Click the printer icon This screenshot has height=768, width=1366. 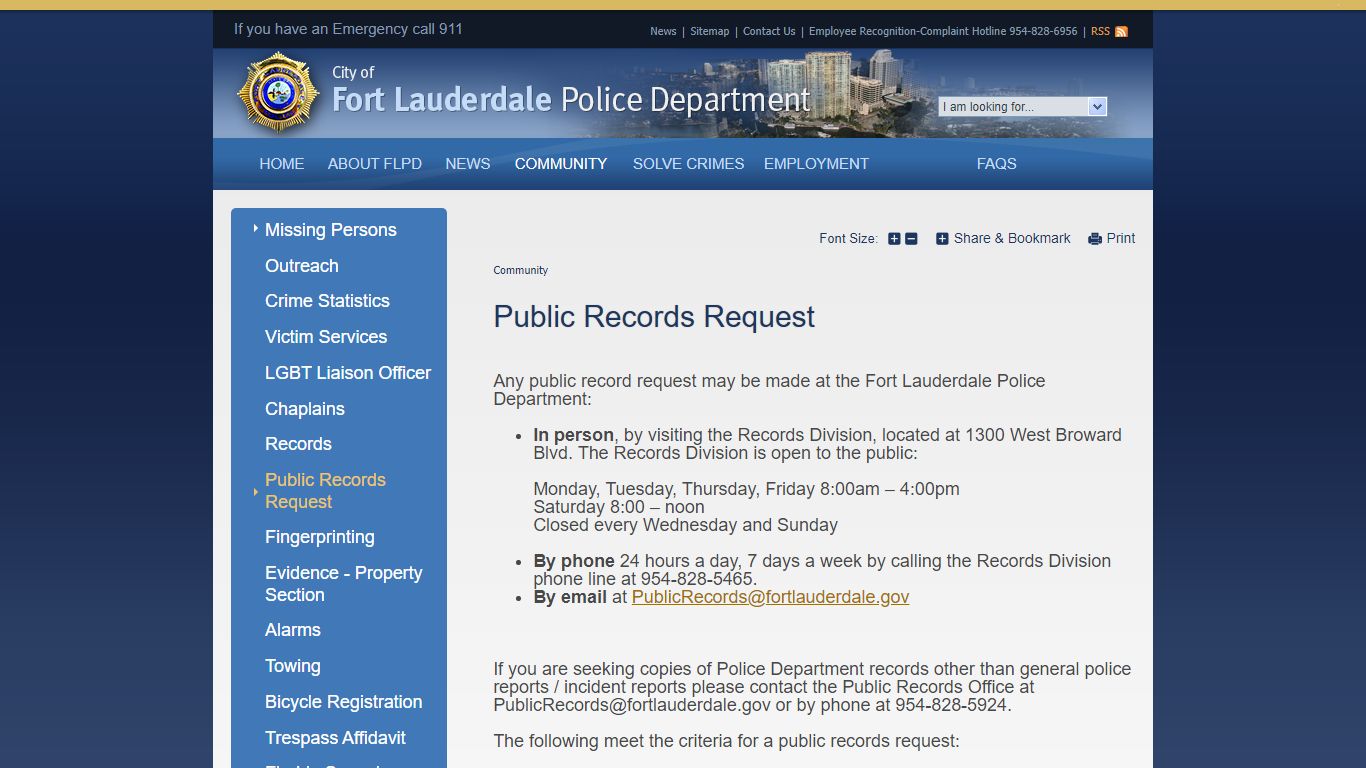point(1095,239)
